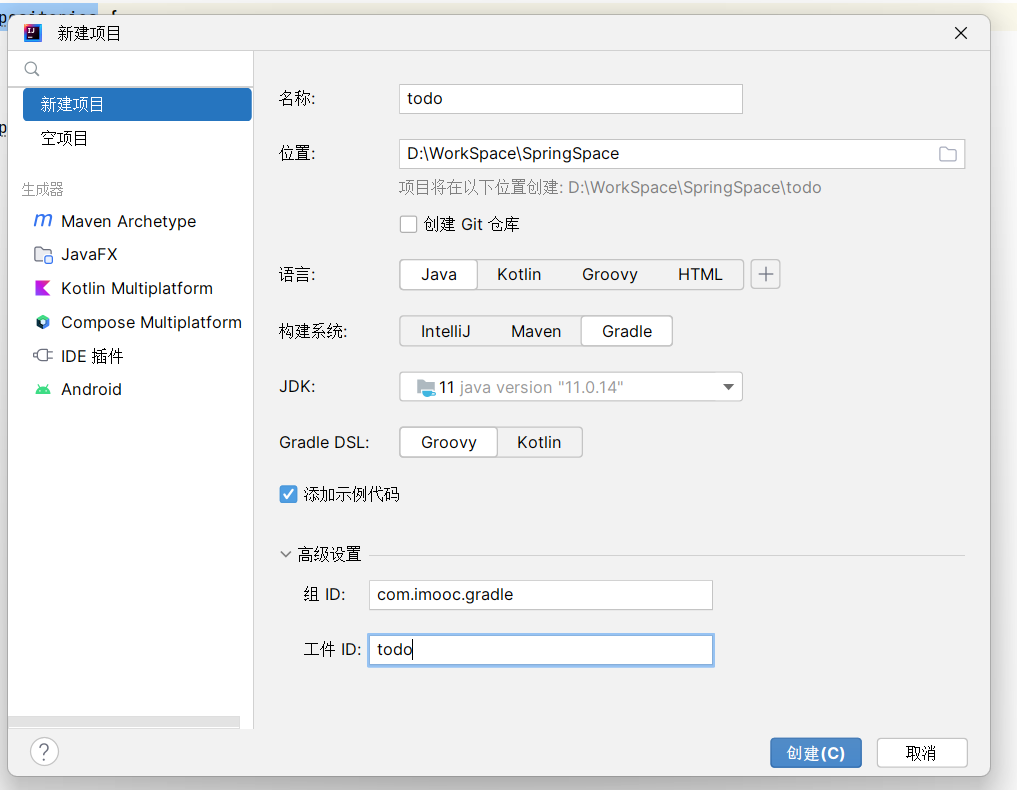Add another language with the plus button
This screenshot has width=1017, height=790.
click(765, 274)
